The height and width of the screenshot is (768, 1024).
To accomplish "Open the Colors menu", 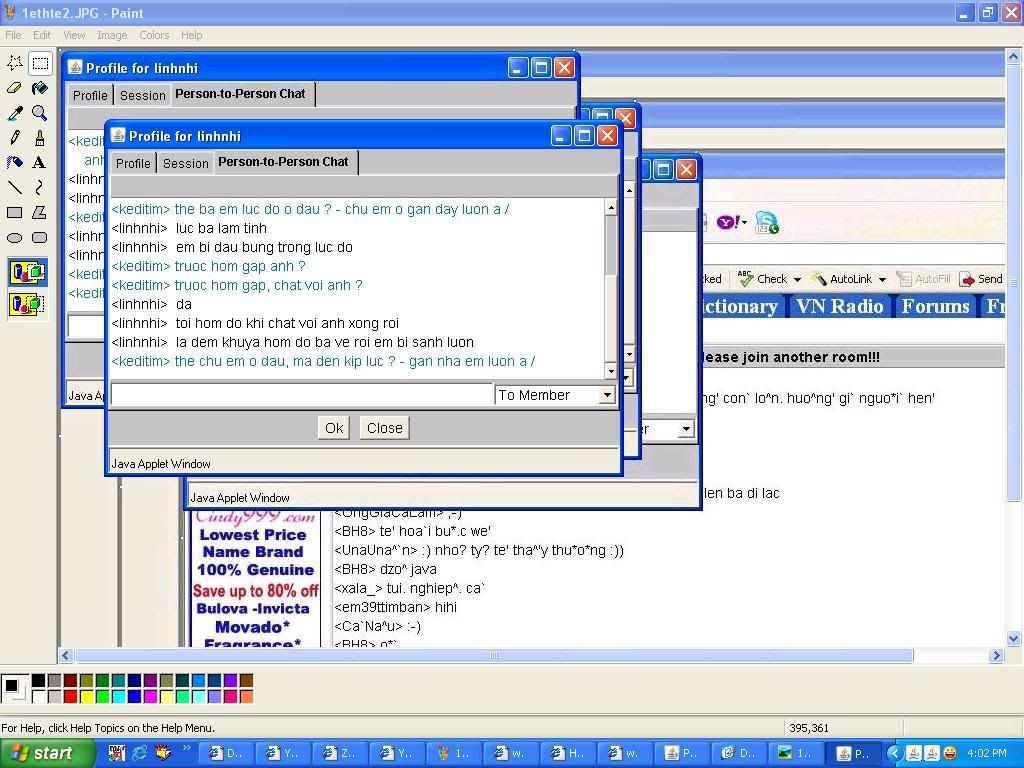I will [x=154, y=35].
